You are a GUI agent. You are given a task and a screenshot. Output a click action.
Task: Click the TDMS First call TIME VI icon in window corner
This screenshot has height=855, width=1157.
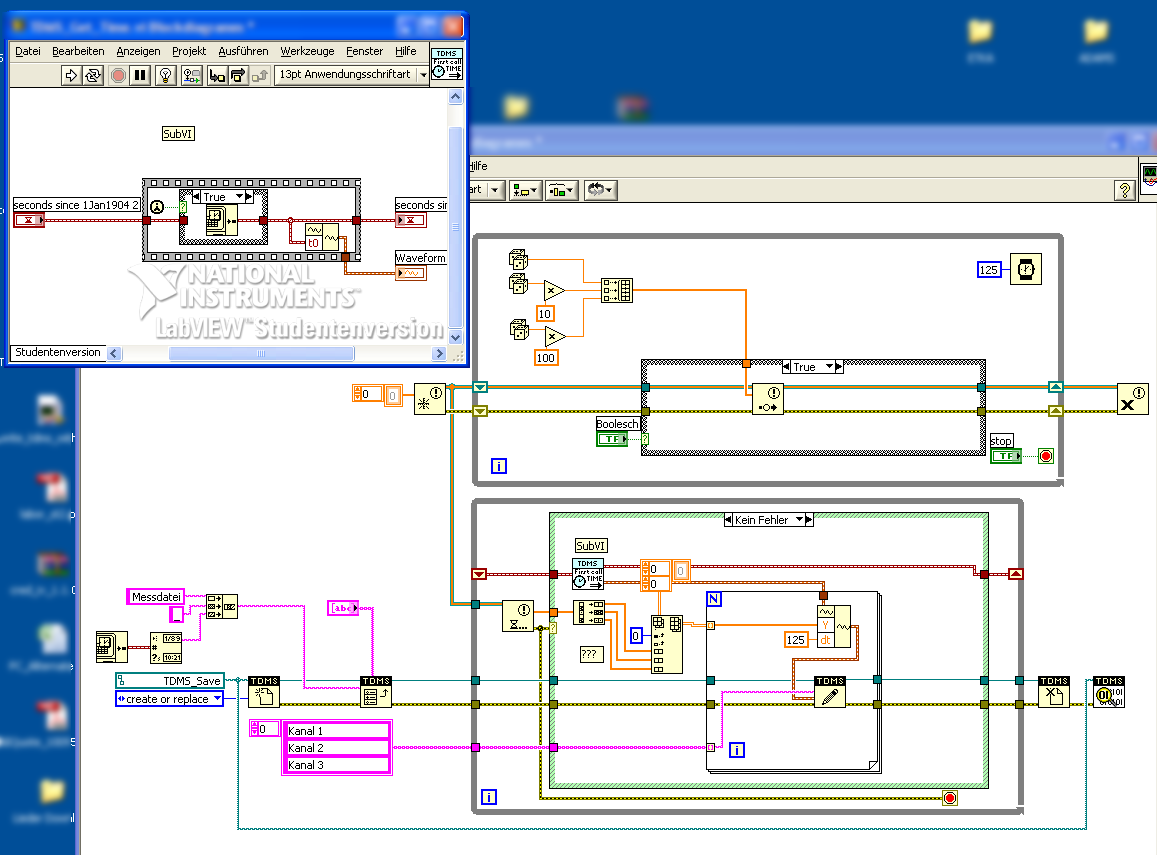(x=446, y=64)
